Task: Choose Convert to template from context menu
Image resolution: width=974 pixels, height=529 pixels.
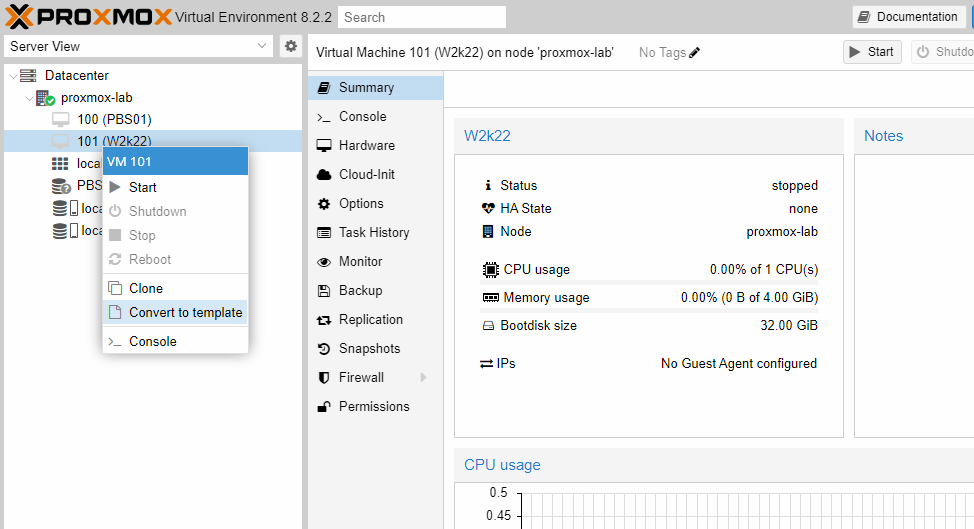Action: click(185, 313)
